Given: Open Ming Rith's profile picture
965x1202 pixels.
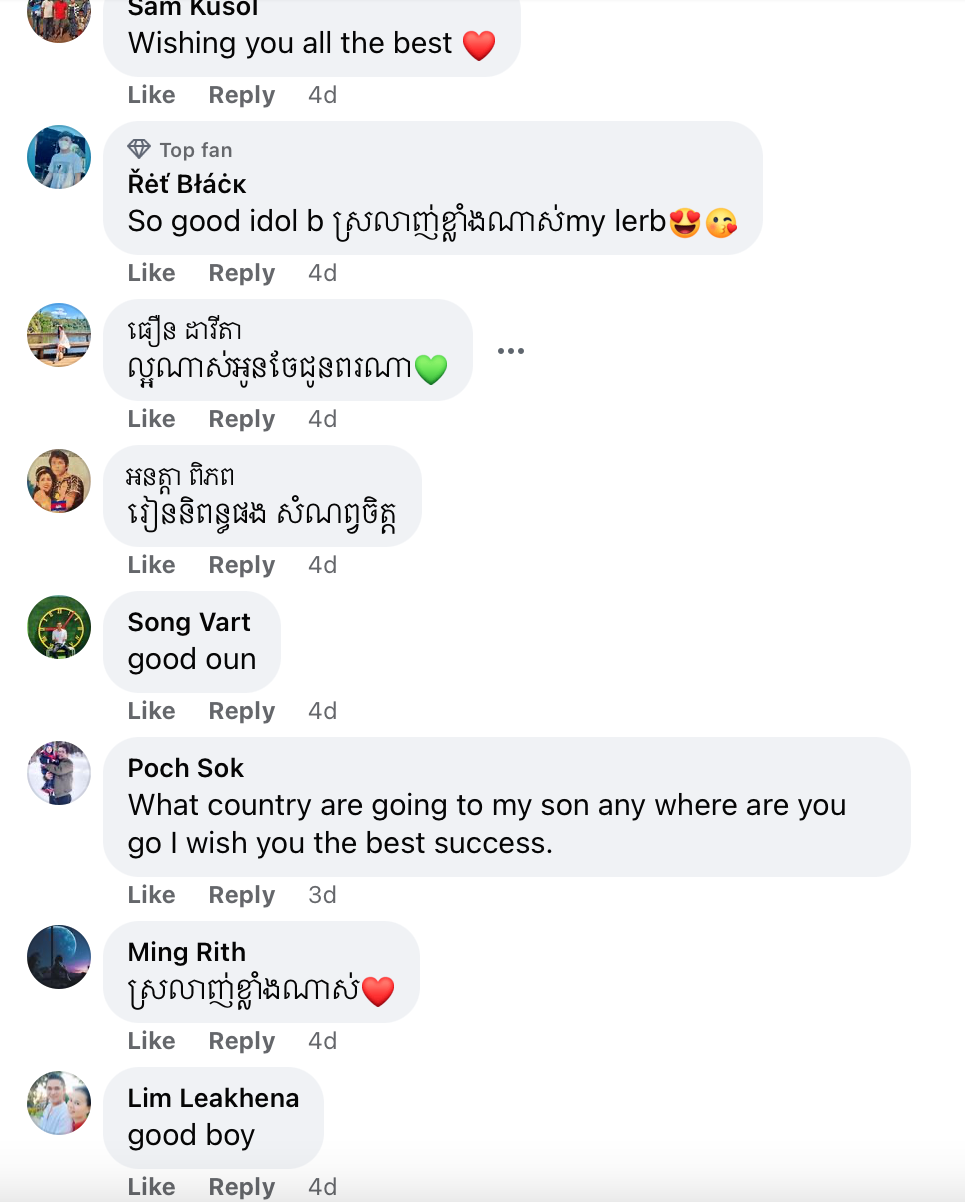Looking at the screenshot, I should [59, 957].
